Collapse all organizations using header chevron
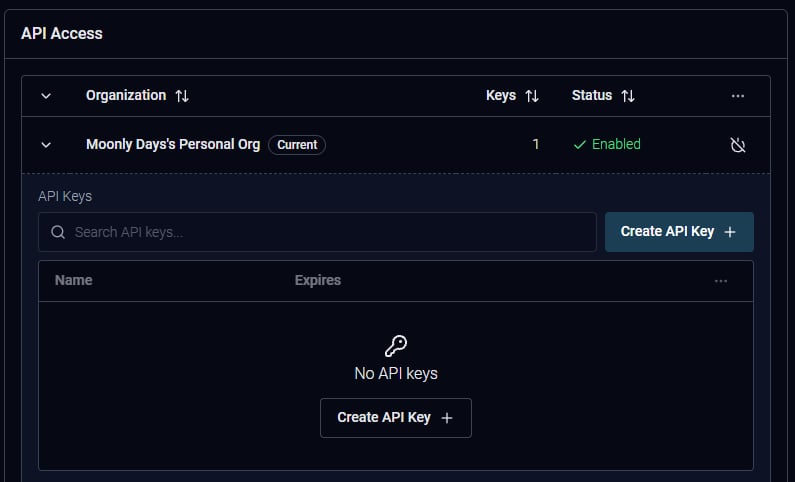The width and height of the screenshot is (795, 482). coord(46,96)
